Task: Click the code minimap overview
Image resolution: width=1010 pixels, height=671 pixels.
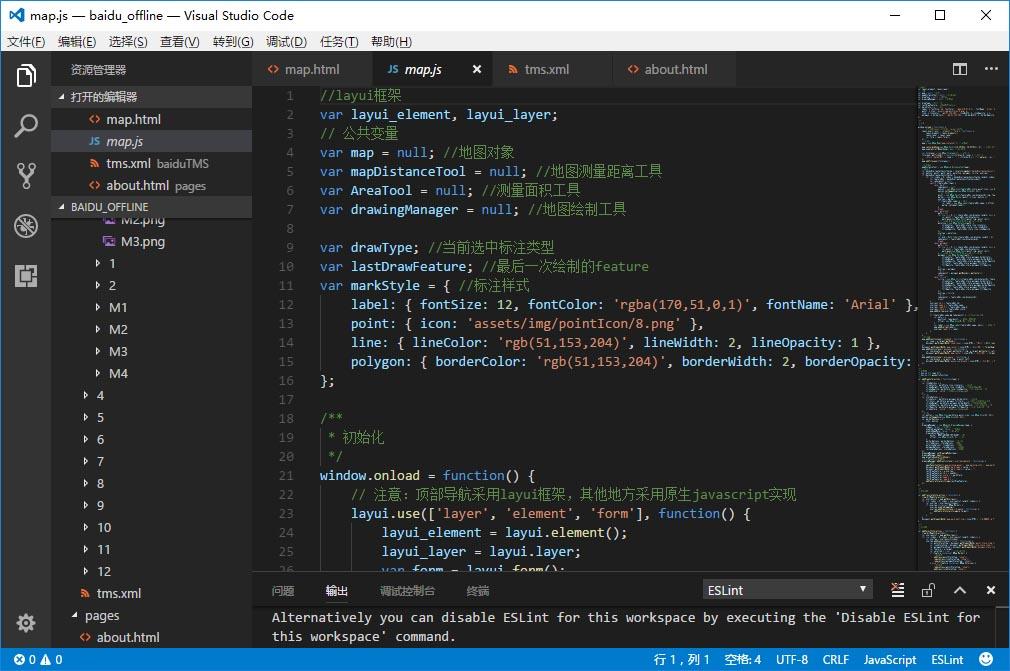Action: pyautogui.click(x=958, y=328)
